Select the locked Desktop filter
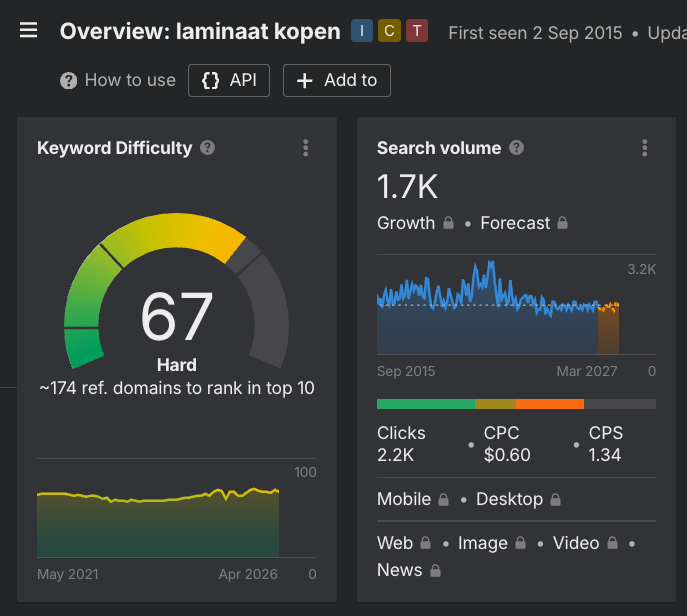The height and width of the screenshot is (616, 687). click(509, 499)
